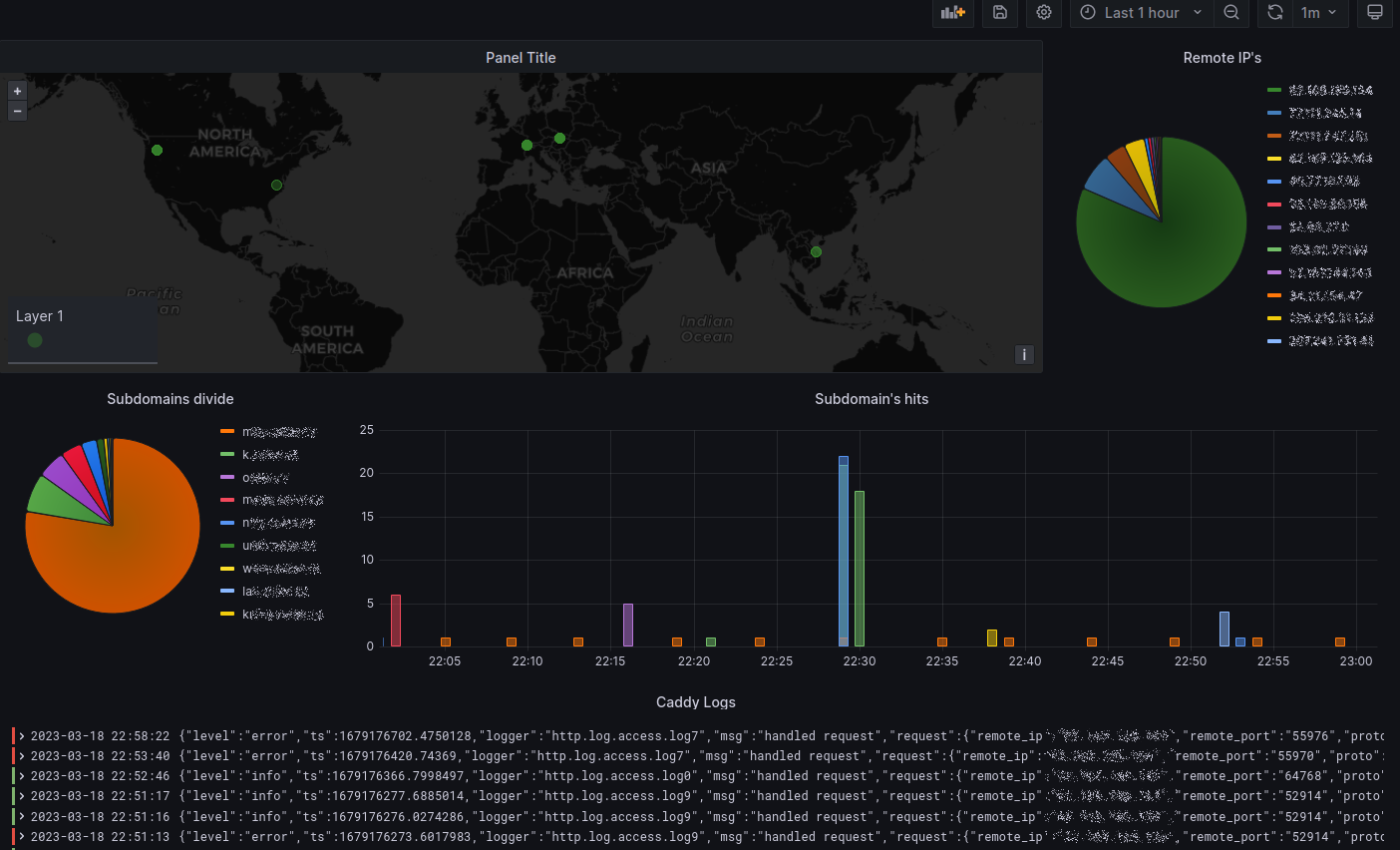1400x850 pixels.
Task: Open the 'Panel Title' panel menu
Action: [x=521, y=58]
